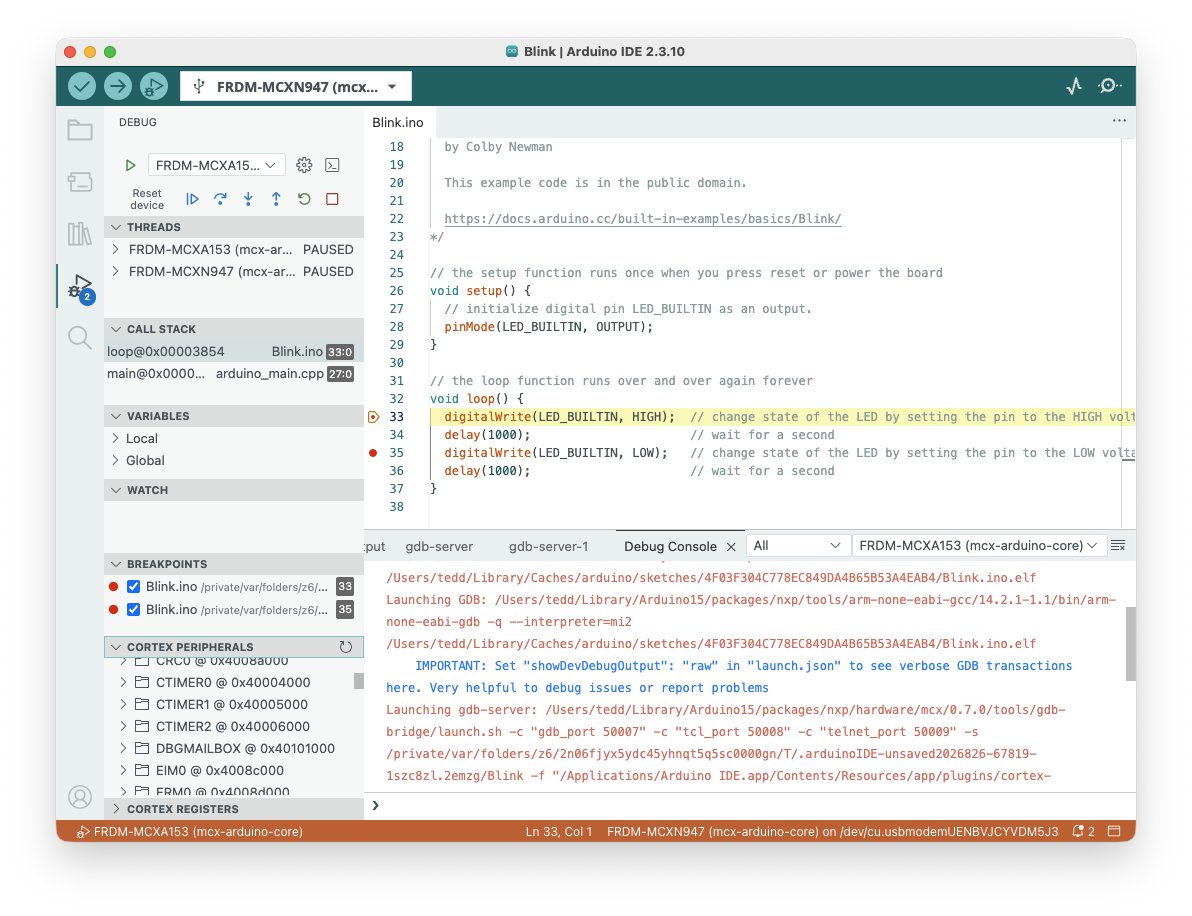Viewport: 1192px width, 916px height.
Task: Open the FRDM-MCXA15 debug configuration dropdown
Action: pyautogui.click(x=217, y=165)
